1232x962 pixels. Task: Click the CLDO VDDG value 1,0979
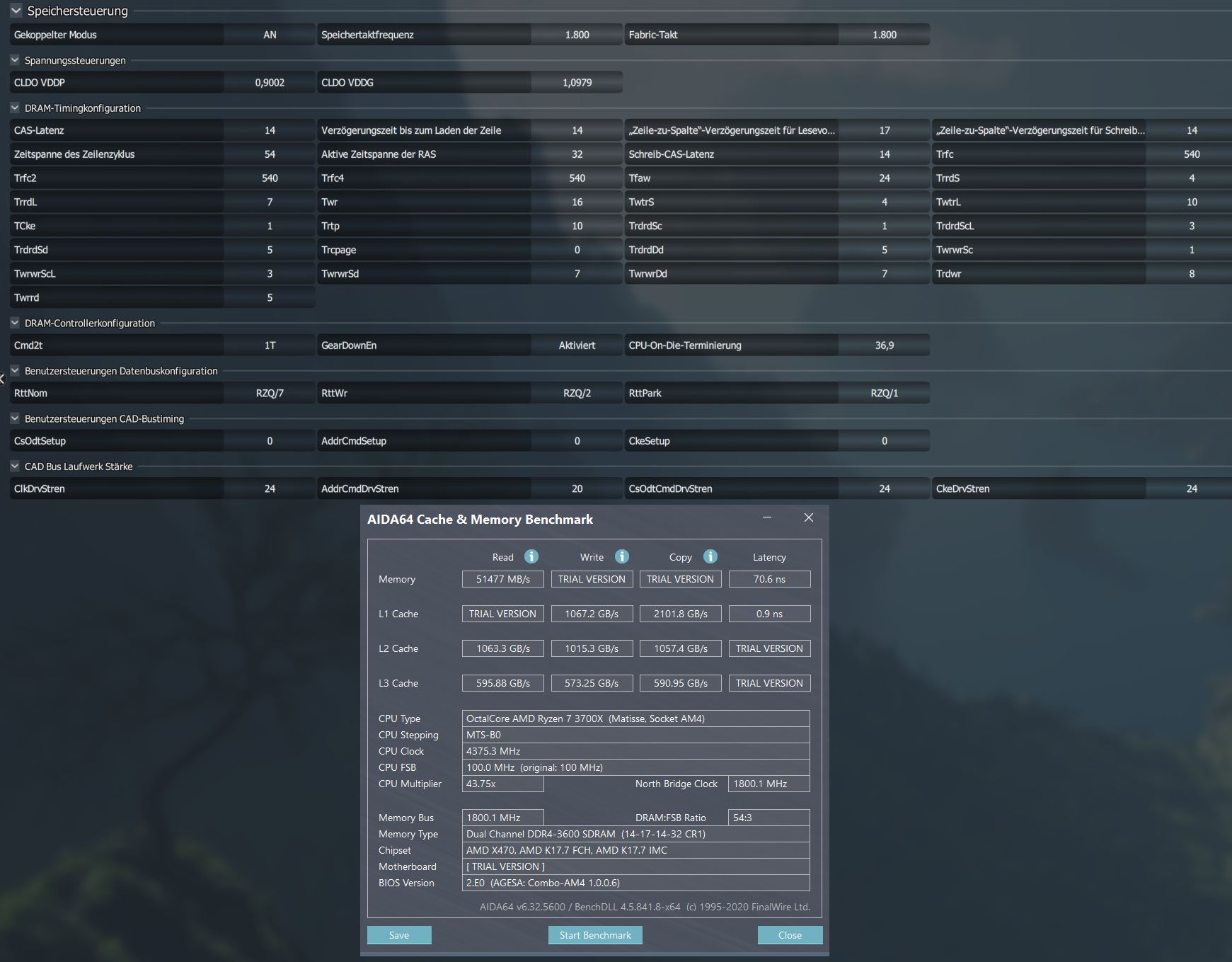[x=577, y=83]
